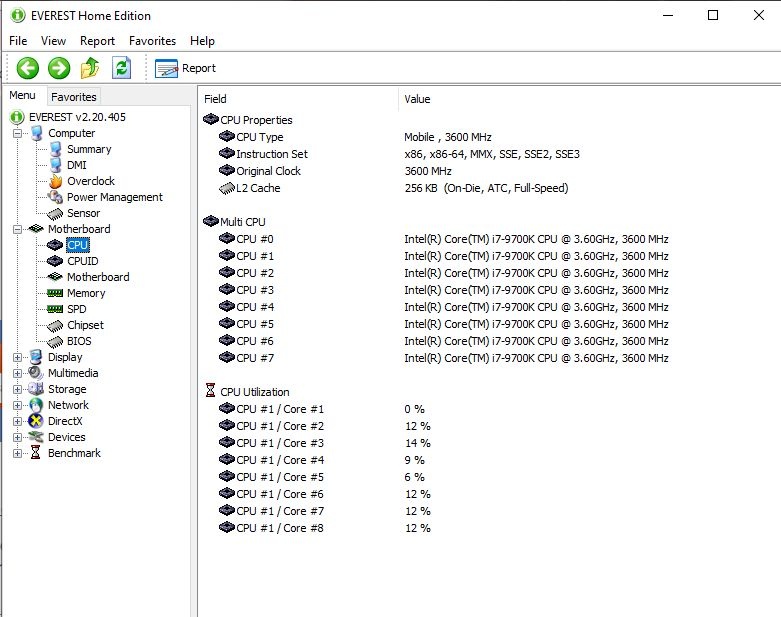The image size is (781, 617).
Task: Select the EVEREST v2.20.405 root node
Action: click(77, 117)
